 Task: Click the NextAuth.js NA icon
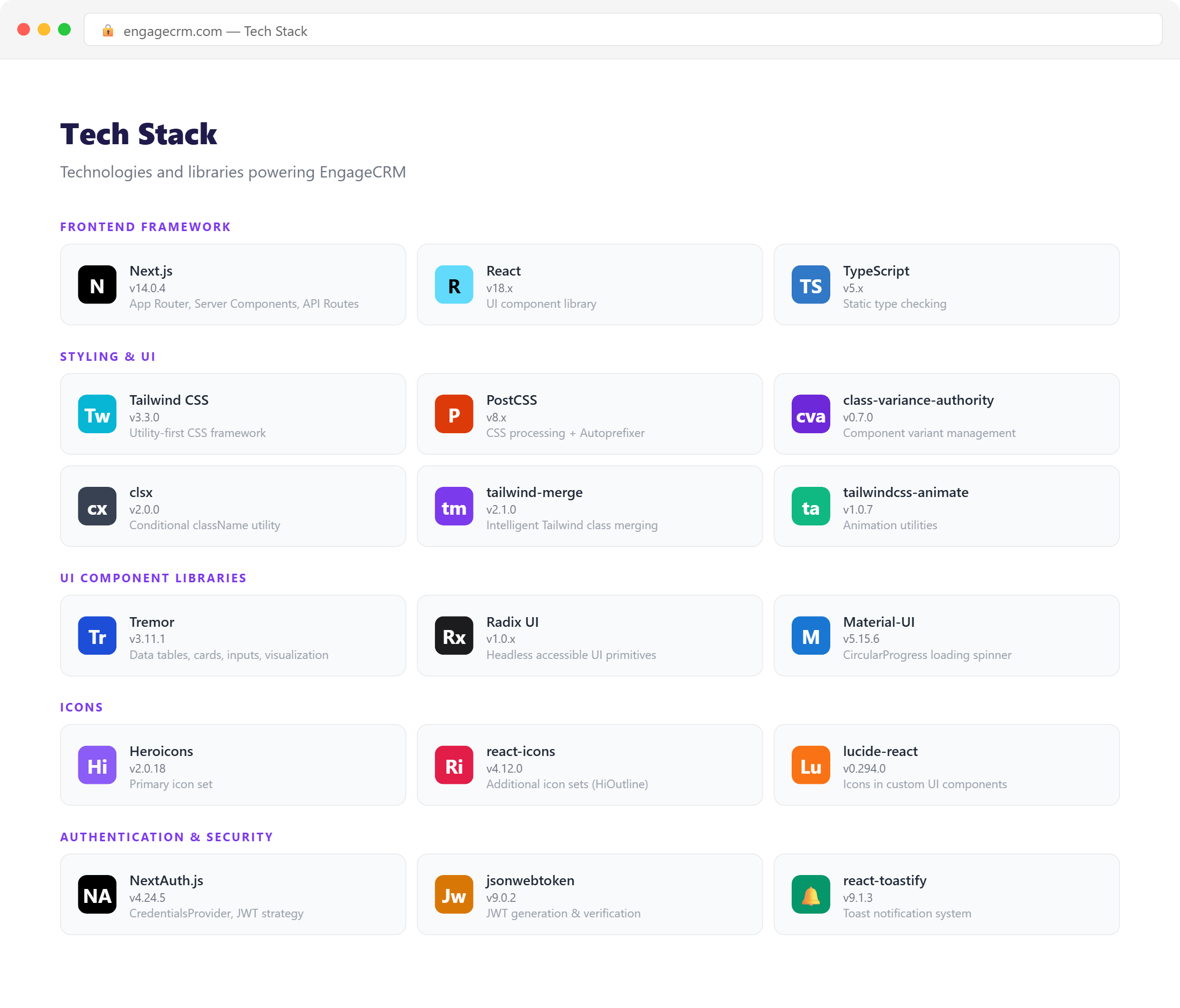97,894
